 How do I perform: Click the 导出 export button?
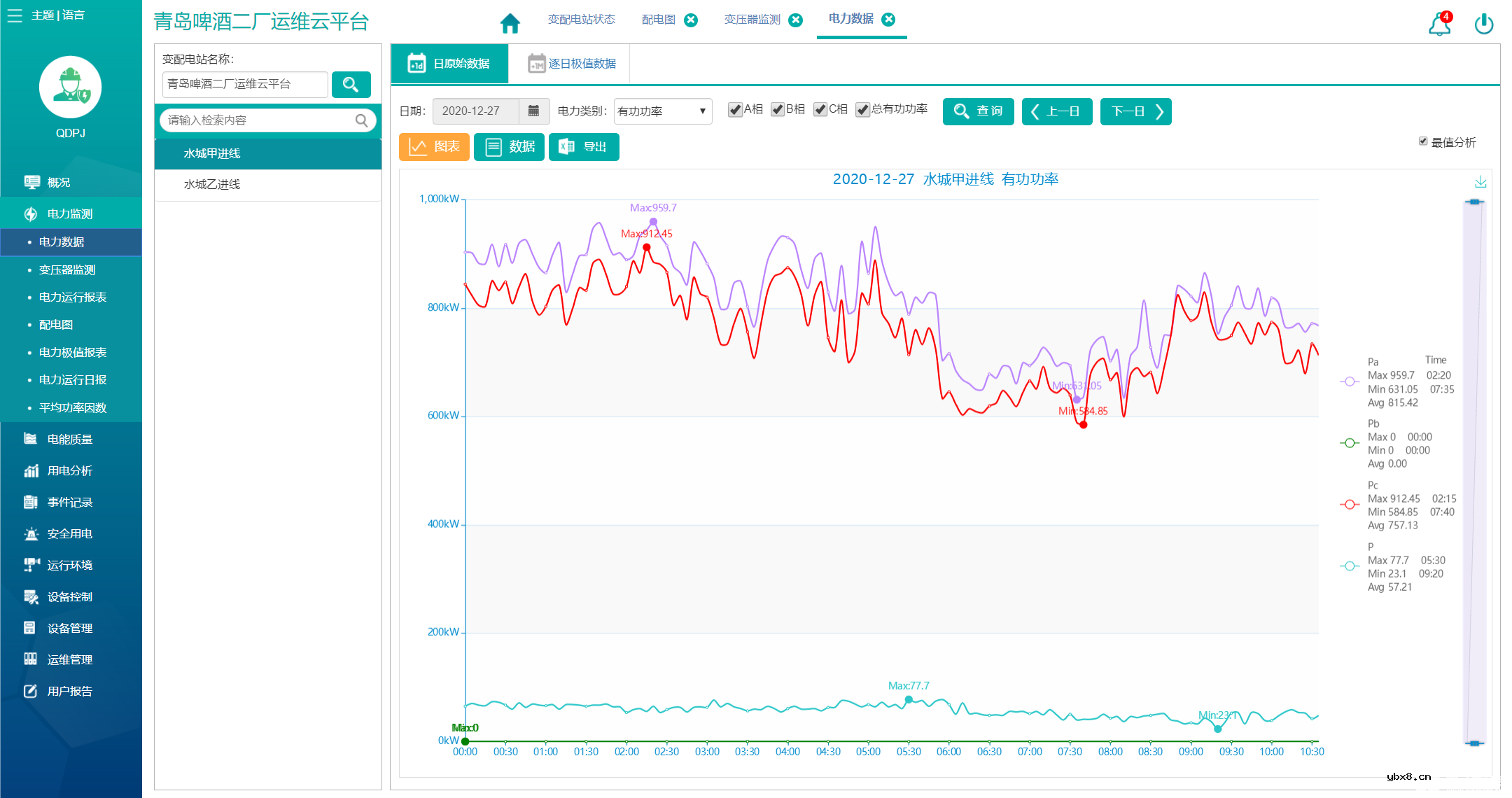click(583, 147)
